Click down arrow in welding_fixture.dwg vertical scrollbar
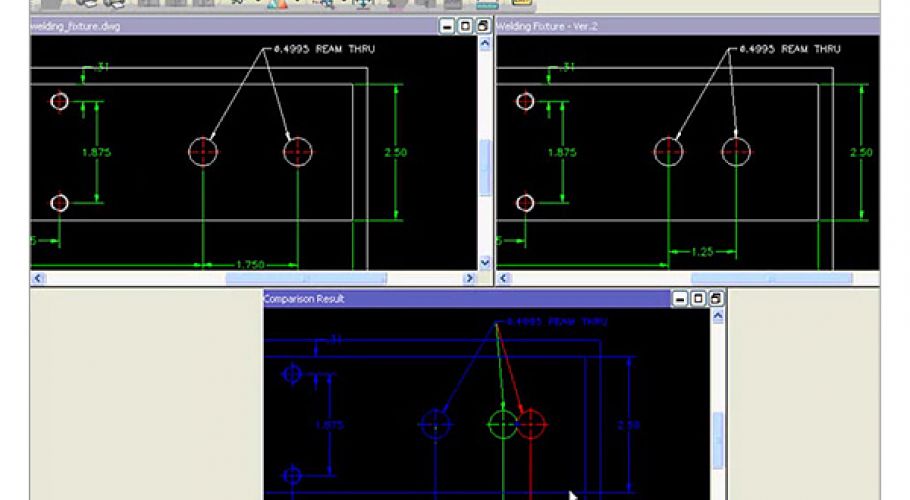 point(485,263)
